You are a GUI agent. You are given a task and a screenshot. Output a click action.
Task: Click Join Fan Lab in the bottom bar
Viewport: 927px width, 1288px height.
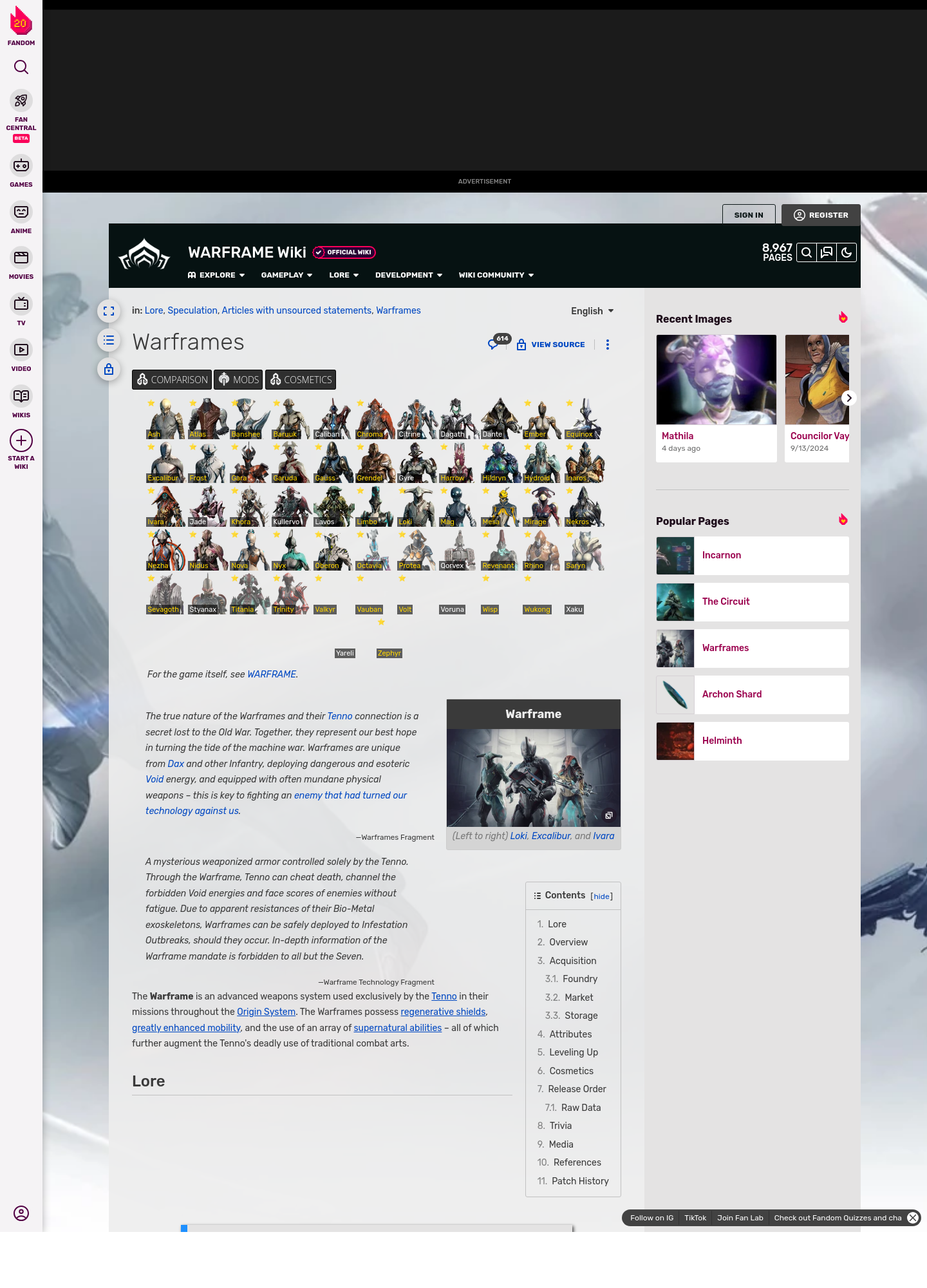tap(740, 1218)
